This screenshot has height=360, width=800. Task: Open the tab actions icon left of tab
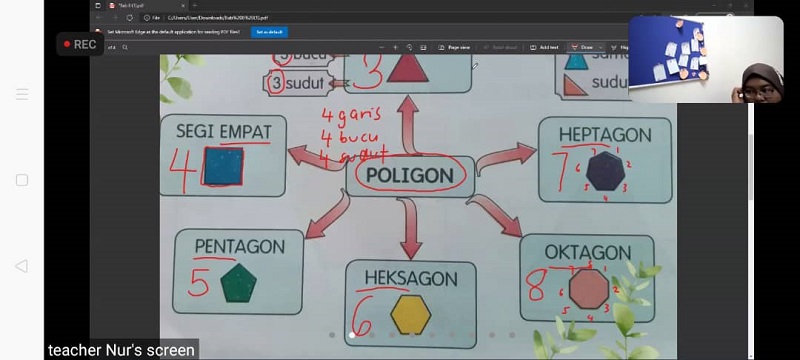pyautogui.click(x=98, y=6)
